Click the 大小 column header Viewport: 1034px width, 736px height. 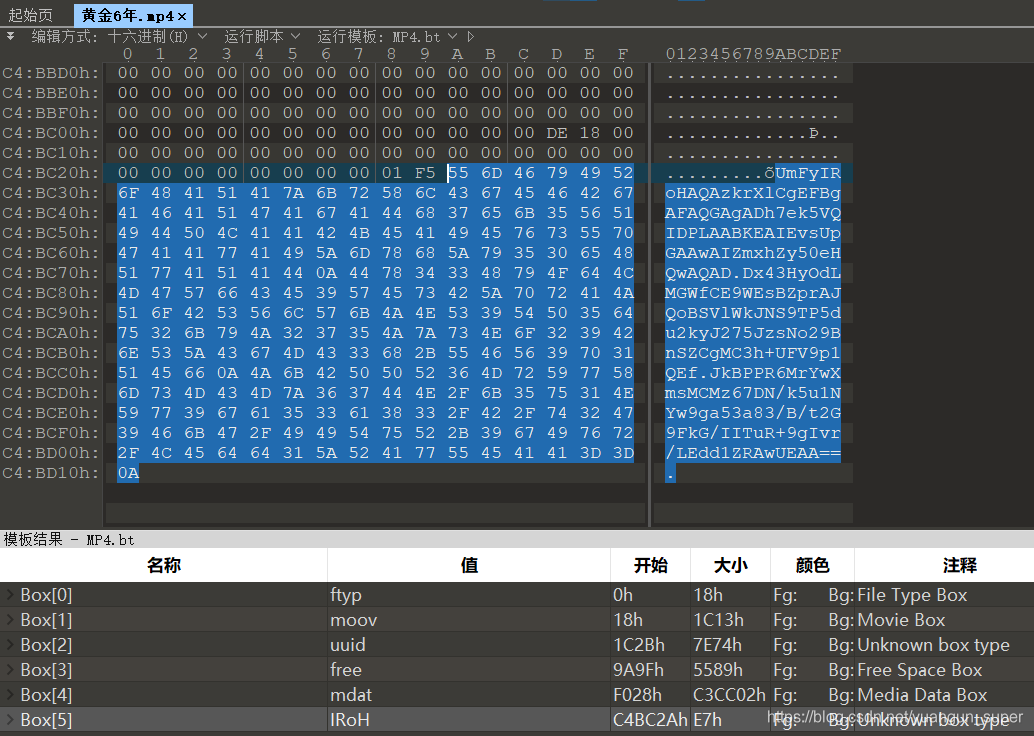click(x=729, y=565)
